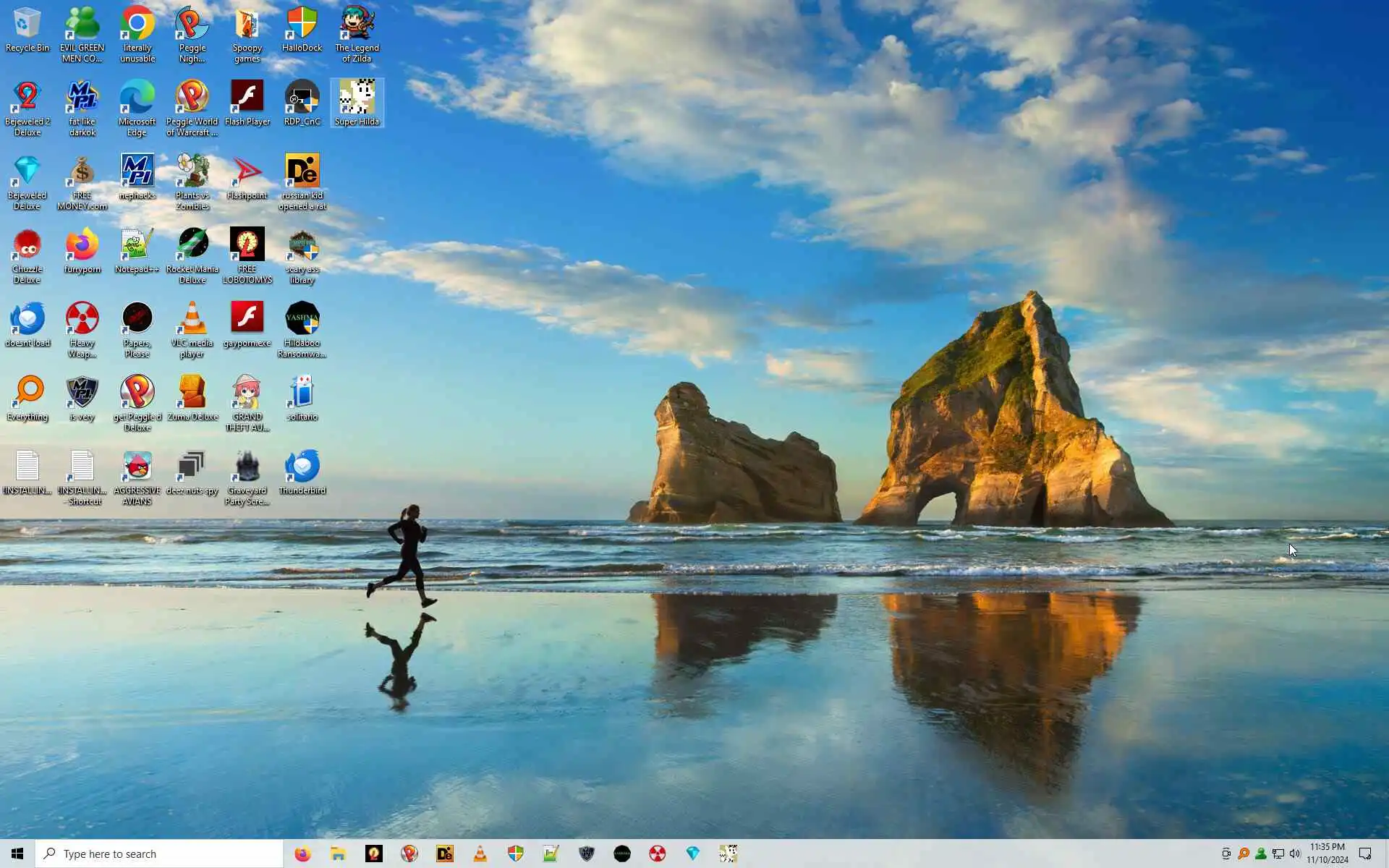
Task: Open the volume control in system tray
Action: click(1295, 854)
